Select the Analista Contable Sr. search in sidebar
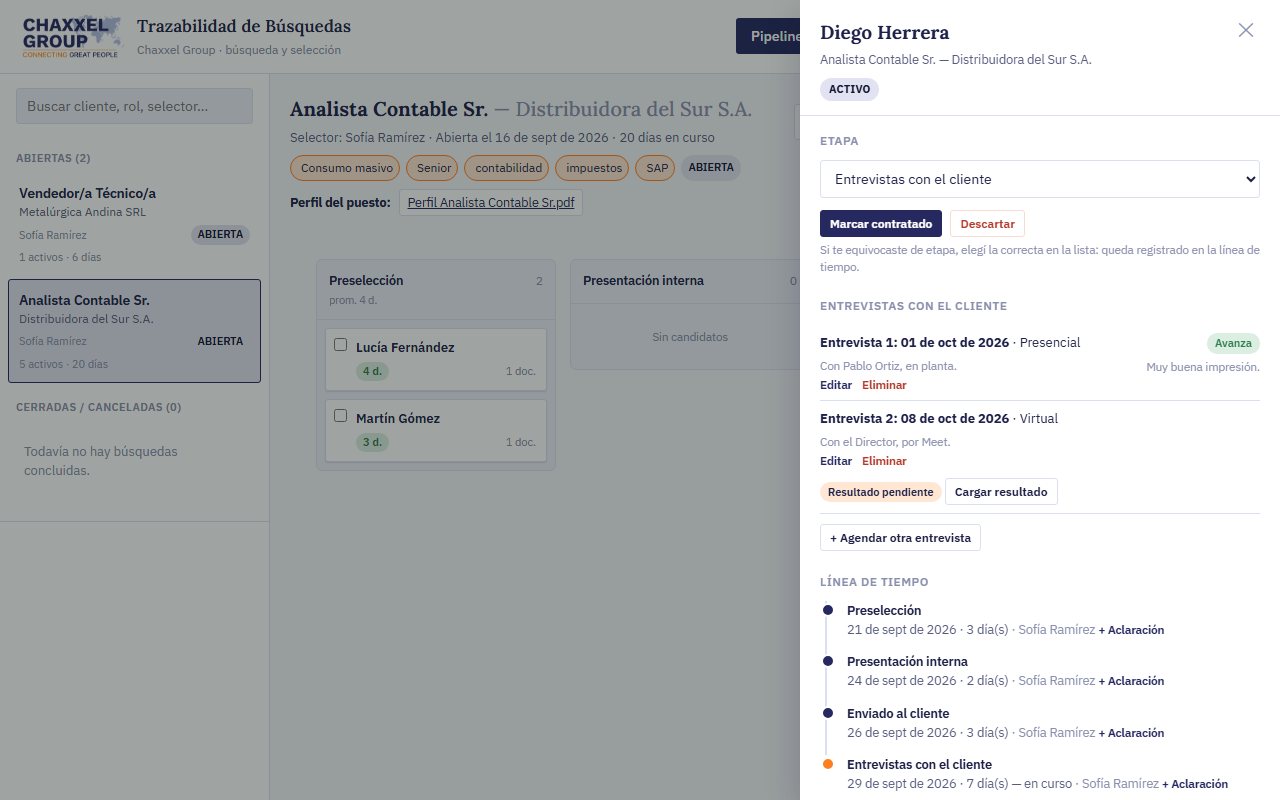 pos(135,331)
